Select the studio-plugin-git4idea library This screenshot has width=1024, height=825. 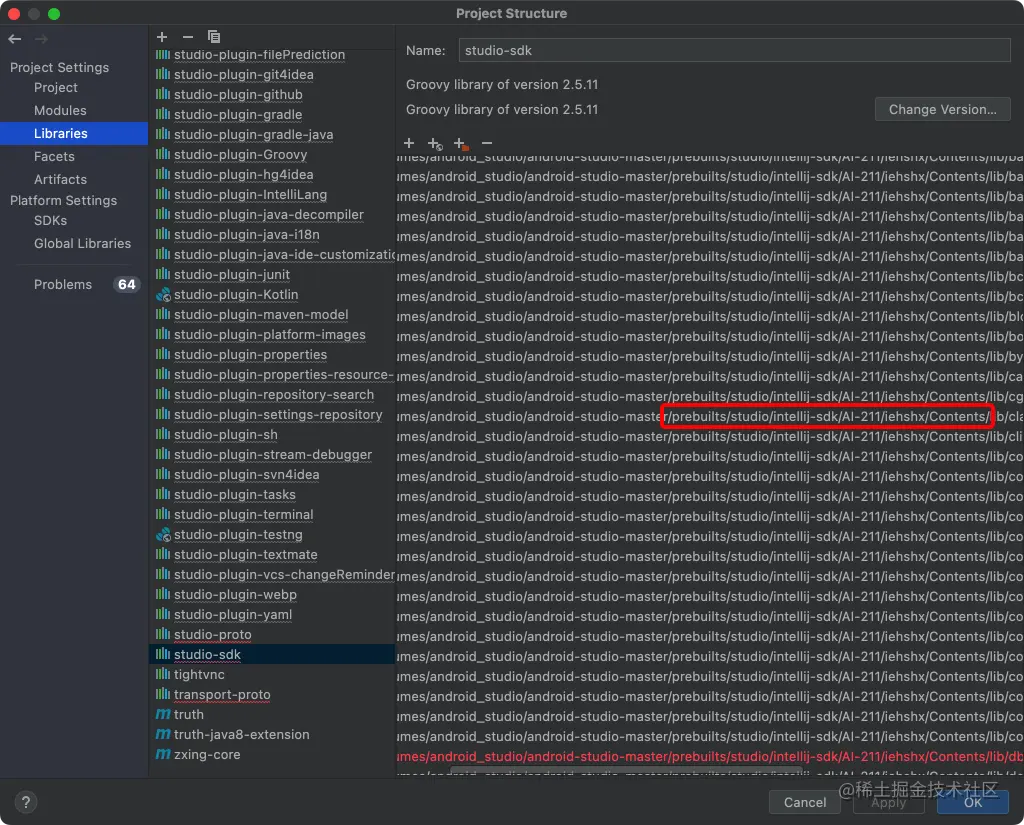[243, 74]
